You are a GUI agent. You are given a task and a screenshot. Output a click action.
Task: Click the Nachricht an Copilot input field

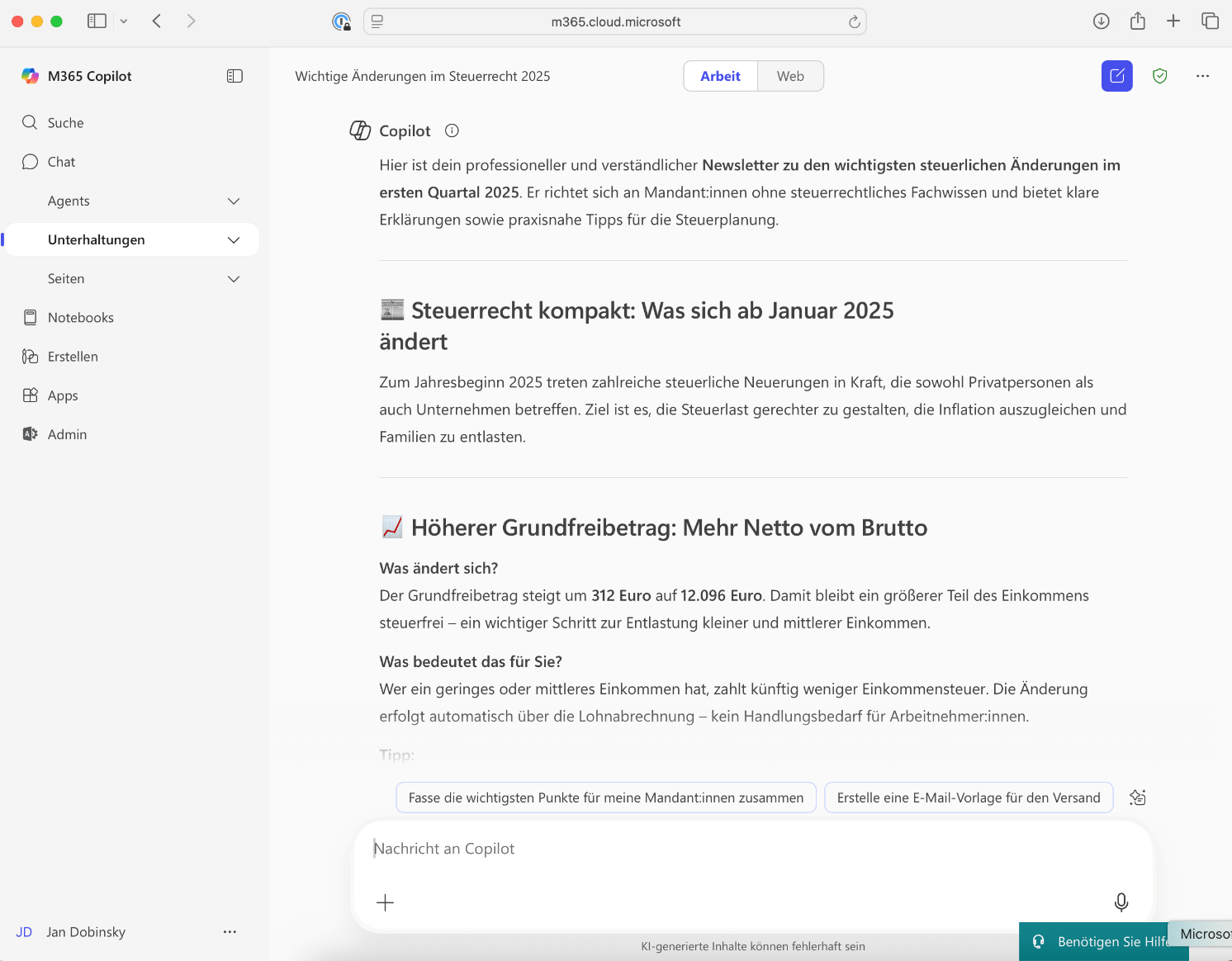coord(743,848)
